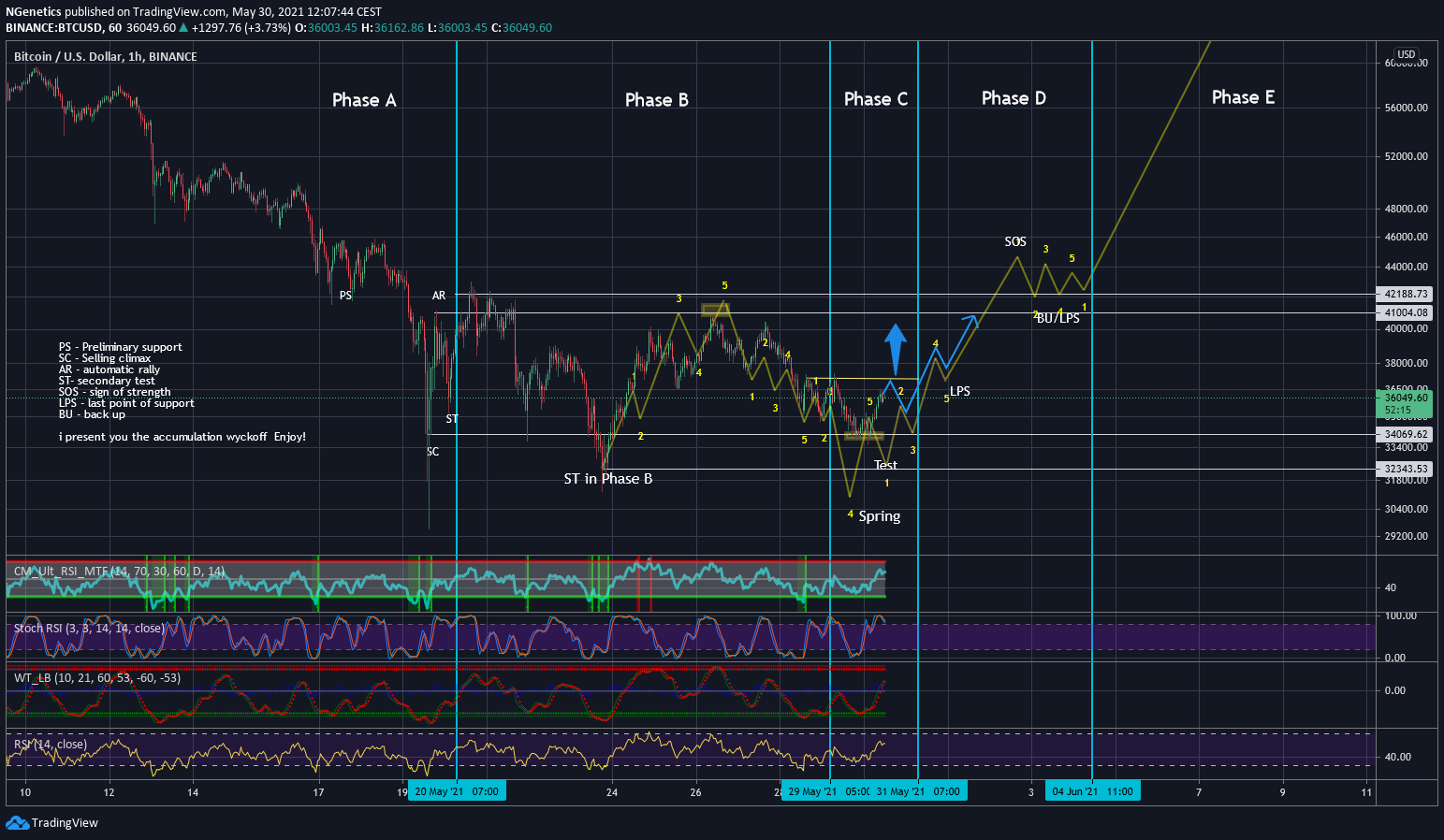Select the 34069.62 price level label
1444x840 pixels.
(x=1406, y=434)
